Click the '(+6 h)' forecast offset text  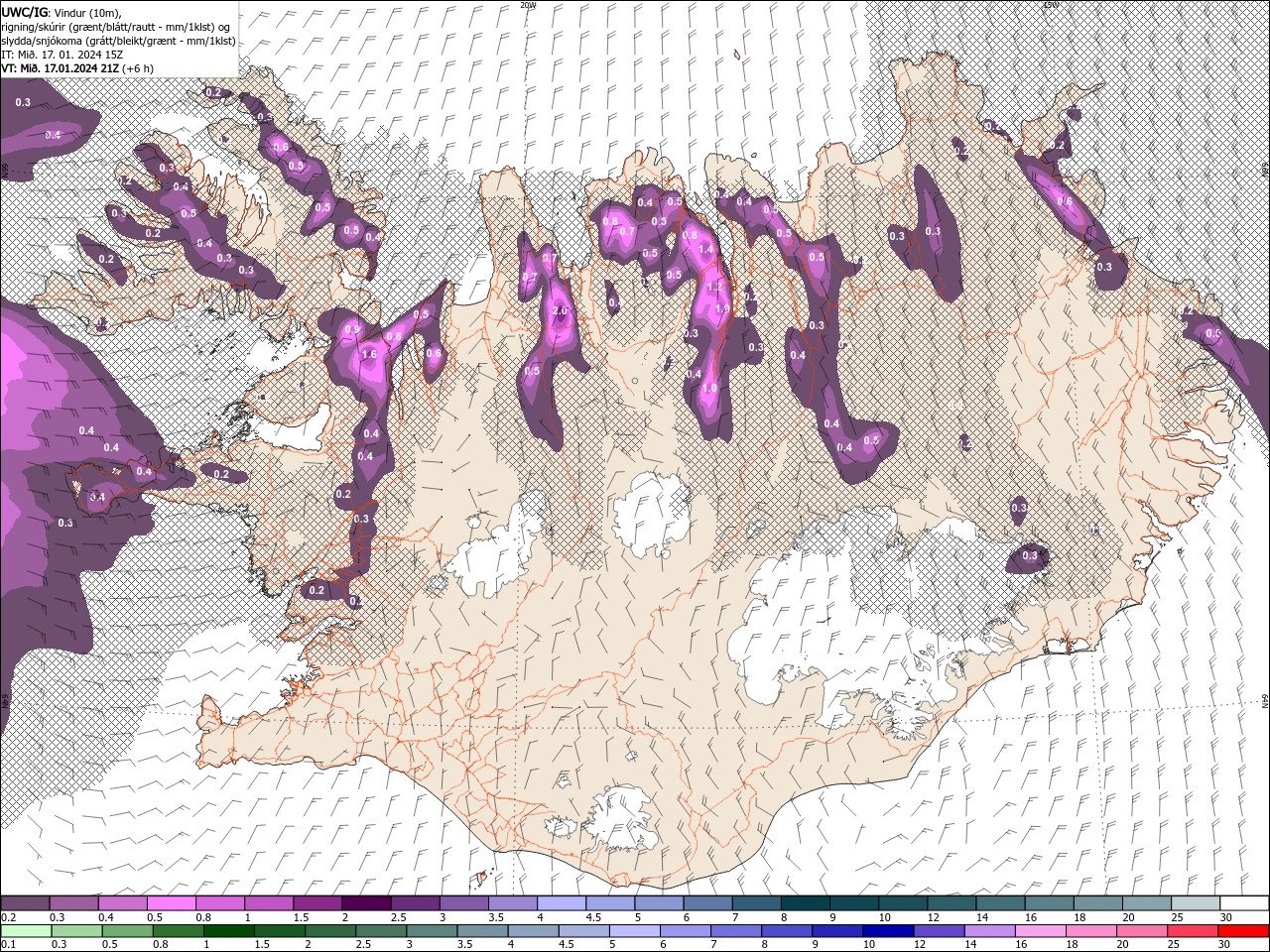pyautogui.click(x=138, y=68)
